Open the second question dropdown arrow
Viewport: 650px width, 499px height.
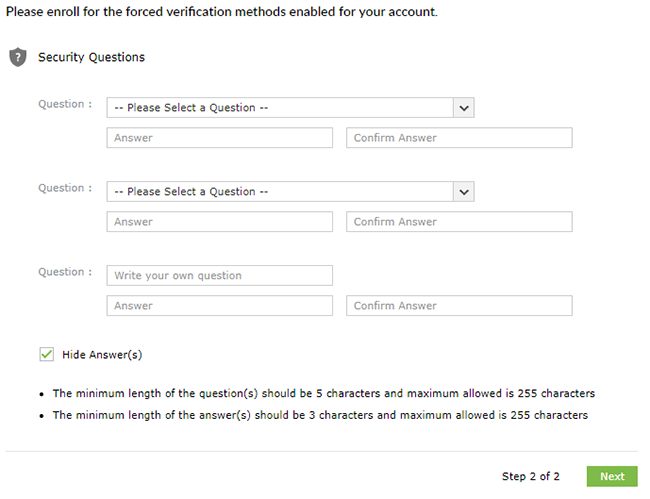point(464,192)
